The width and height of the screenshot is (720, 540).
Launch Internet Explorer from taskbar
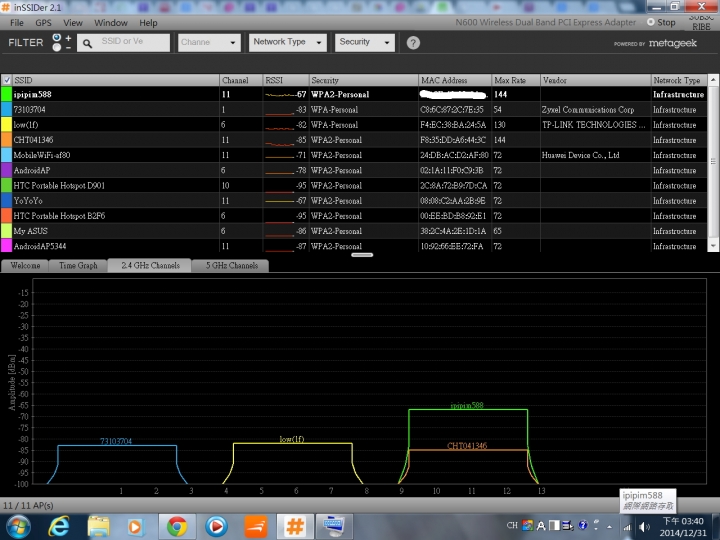point(59,527)
